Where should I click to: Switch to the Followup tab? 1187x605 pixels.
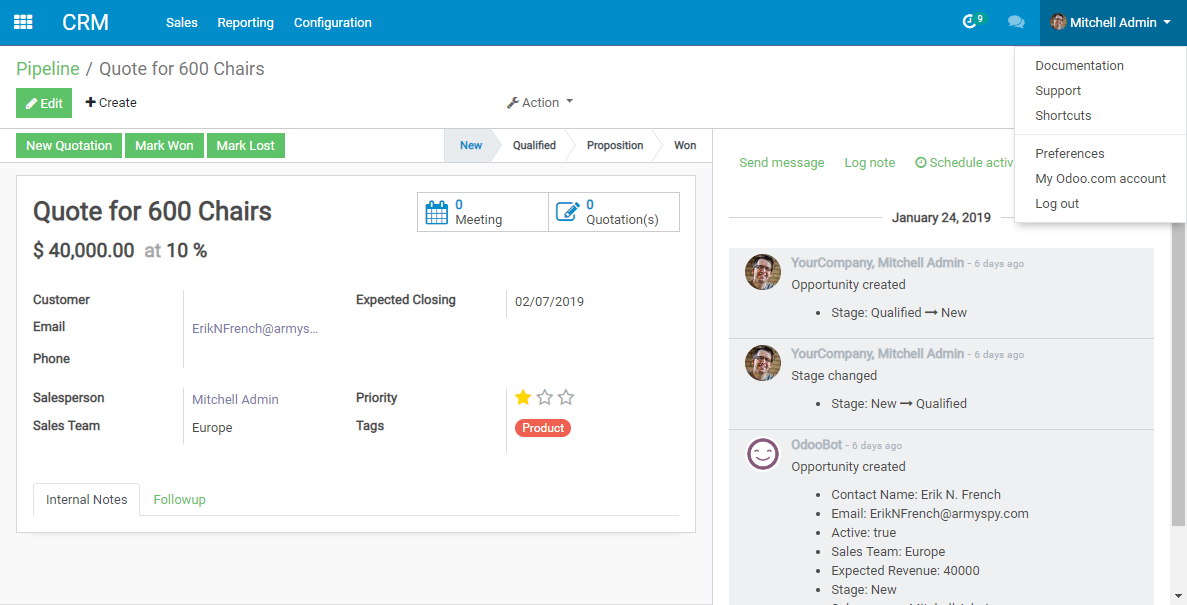click(179, 500)
